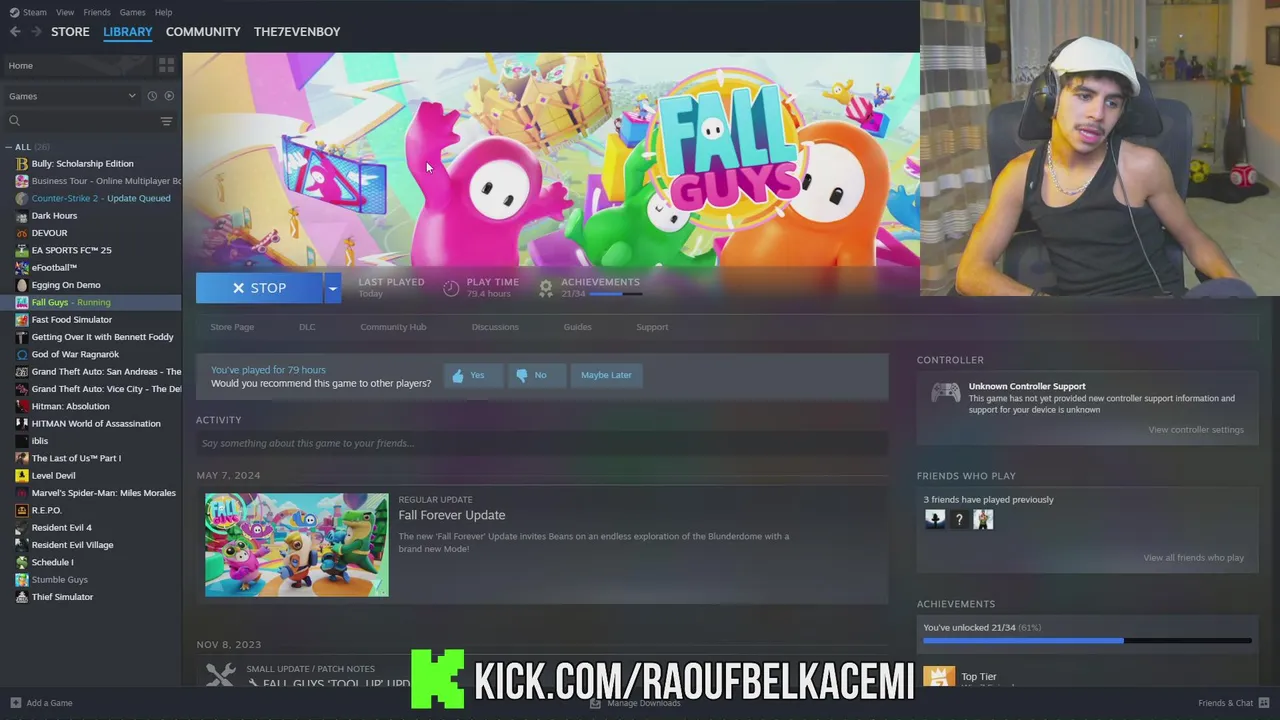
Task: Open the Fall Forever Update headline
Action: (x=452, y=515)
